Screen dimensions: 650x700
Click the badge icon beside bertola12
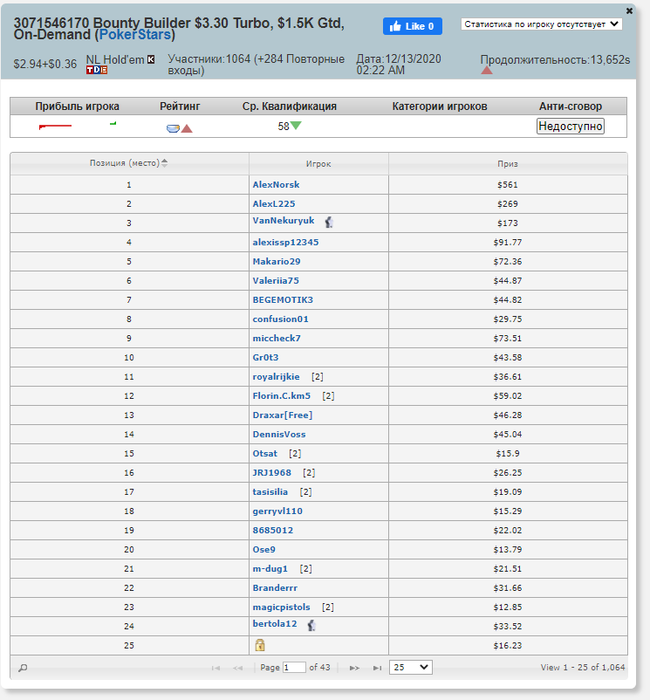click(312, 625)
